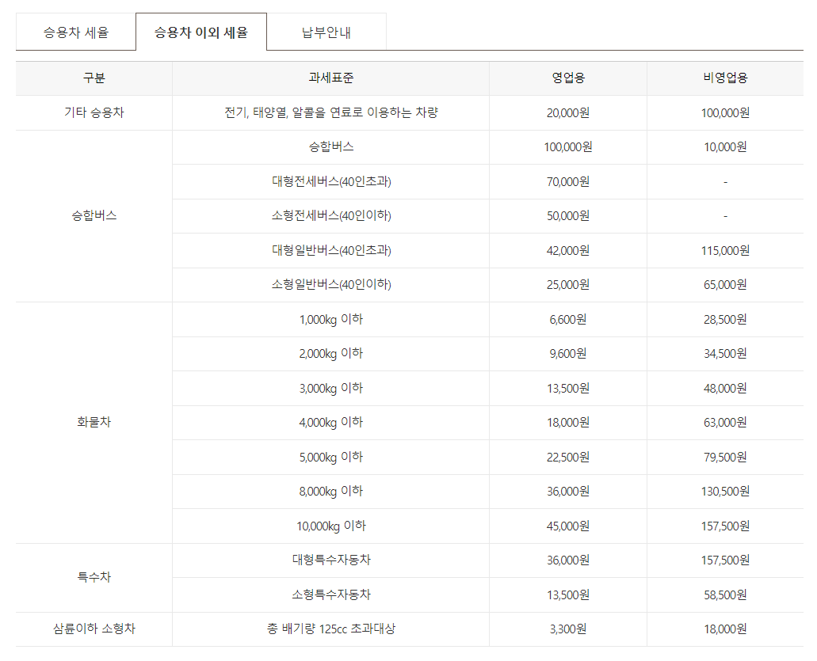Screen dimensions: 817x661
Task: Select the 삼륜이하 소형차 row label
Action: pos(87,629)
